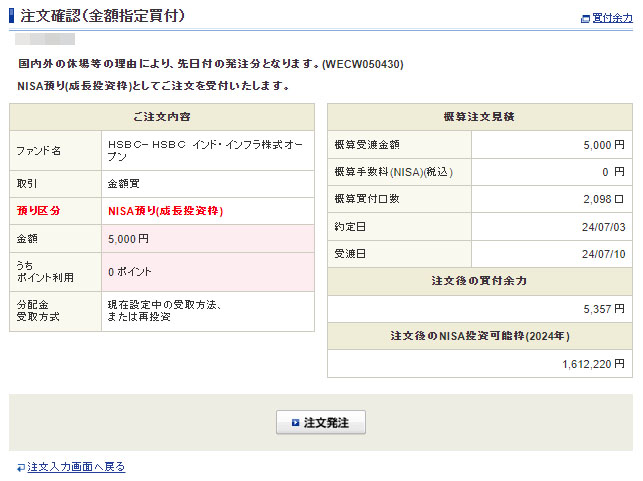
Task: Click the 注文確認(金額指定買付) page heading
Action: coord(102,16)
